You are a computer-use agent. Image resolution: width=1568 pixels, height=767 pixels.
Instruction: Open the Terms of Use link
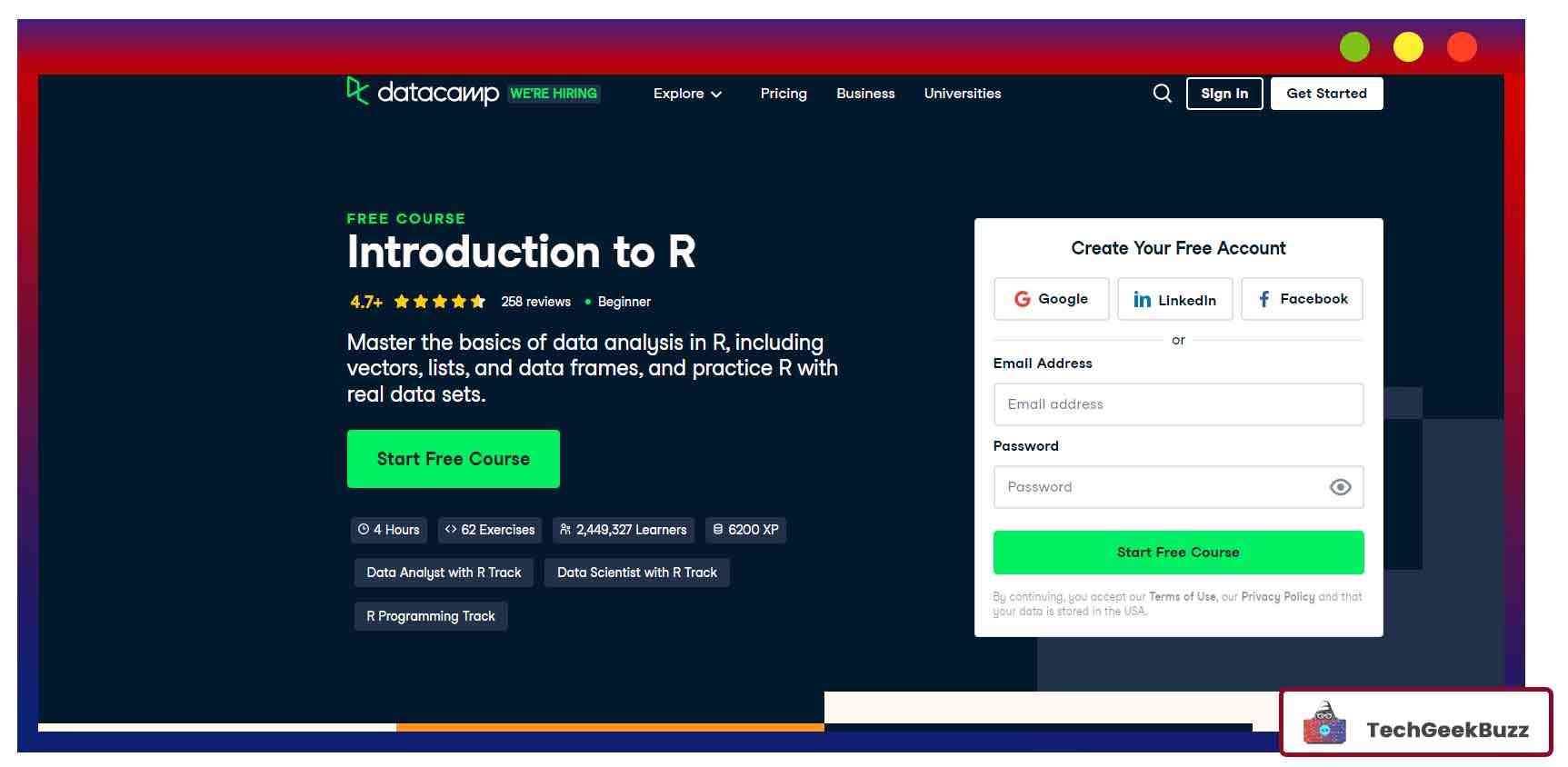(x=1182, y=597)
